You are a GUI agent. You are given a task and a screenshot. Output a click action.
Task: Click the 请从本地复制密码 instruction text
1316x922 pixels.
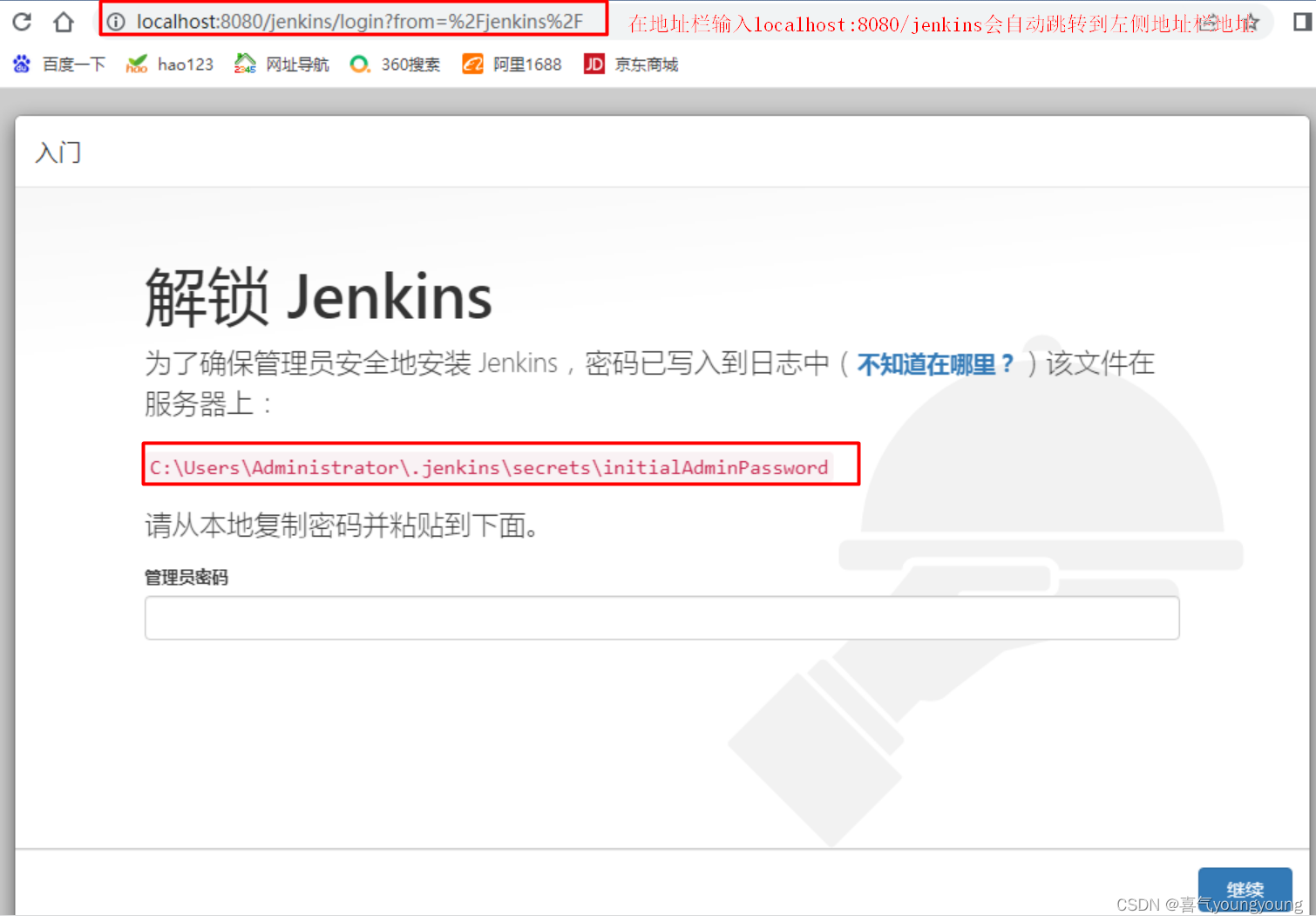pos(342,525)
